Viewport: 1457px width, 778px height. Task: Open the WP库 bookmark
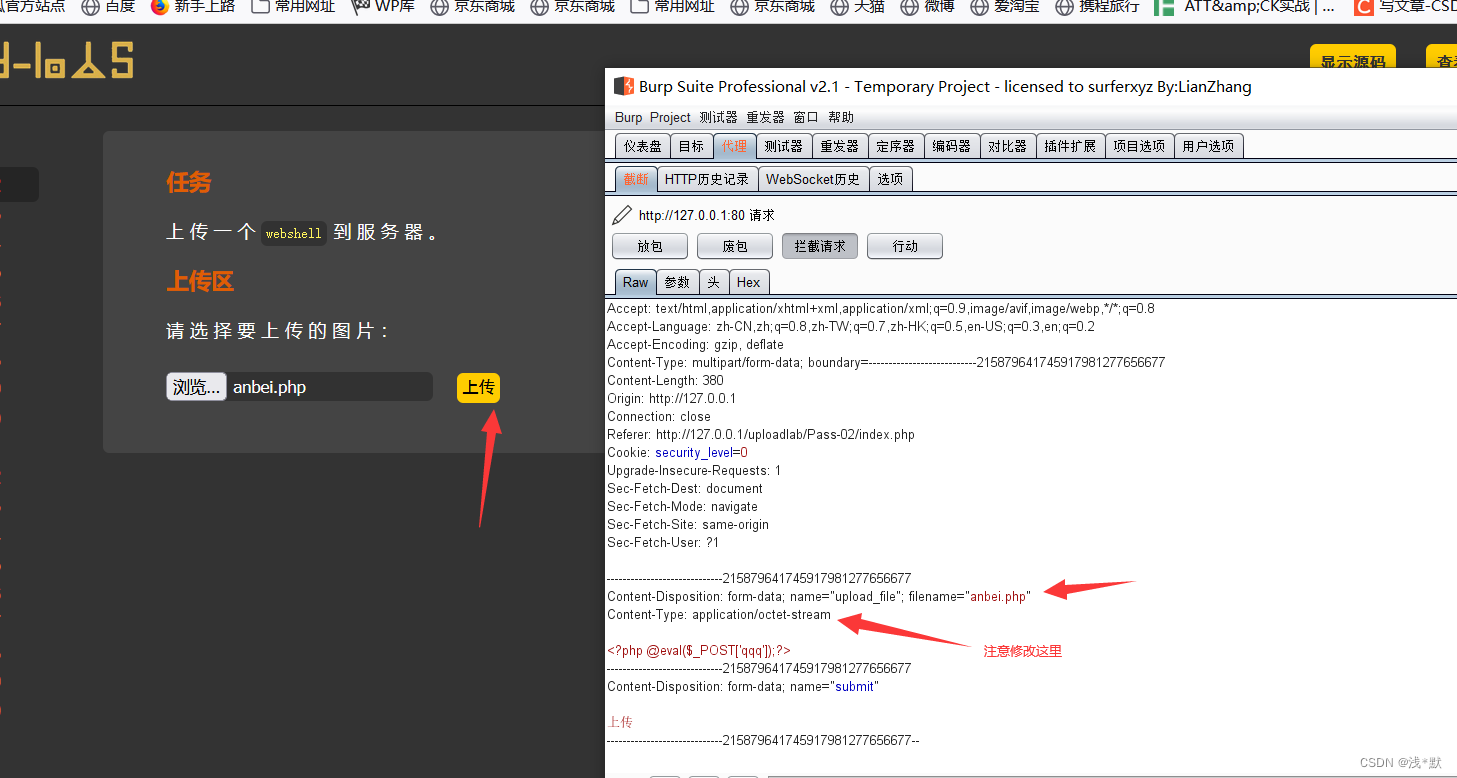click(x=383, y=7)
